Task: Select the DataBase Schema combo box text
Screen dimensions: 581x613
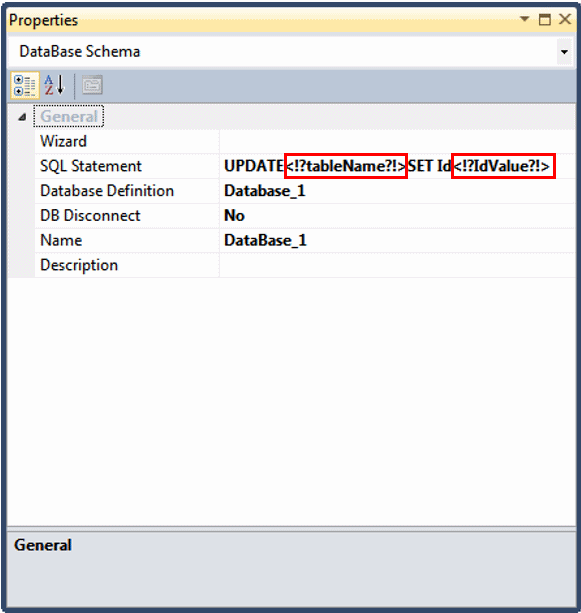Action: [80, 52]
